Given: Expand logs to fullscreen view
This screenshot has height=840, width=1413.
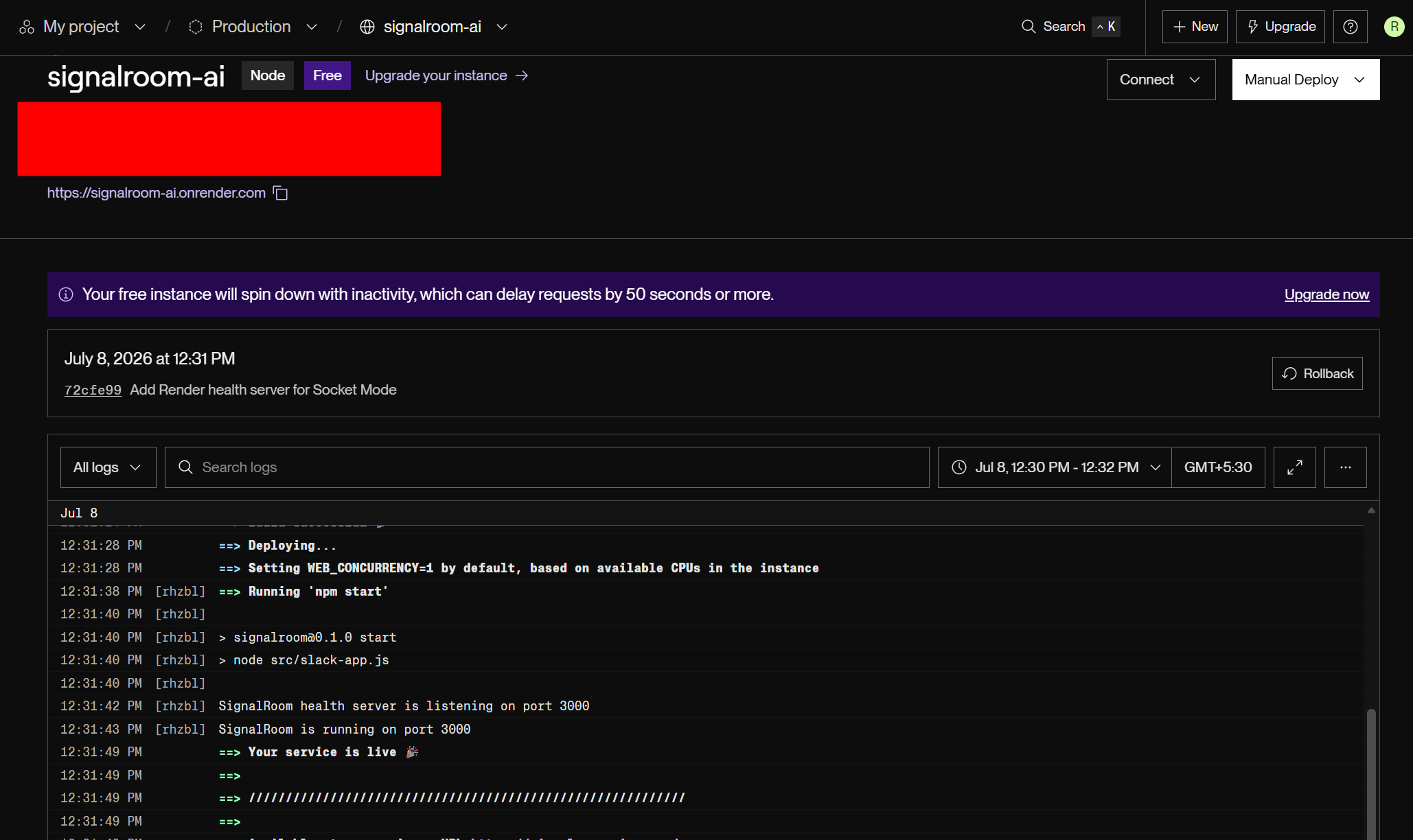Looking at the screenshot, I should pyautogui.click(x=1294, y=467).
